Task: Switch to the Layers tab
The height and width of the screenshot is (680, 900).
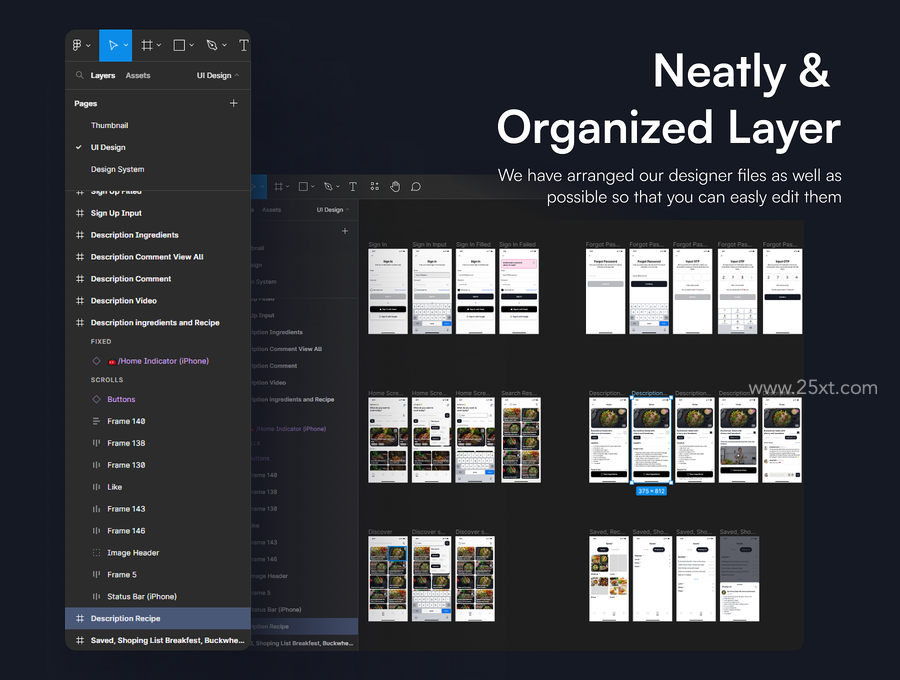Action: click(x=103, y=75)
